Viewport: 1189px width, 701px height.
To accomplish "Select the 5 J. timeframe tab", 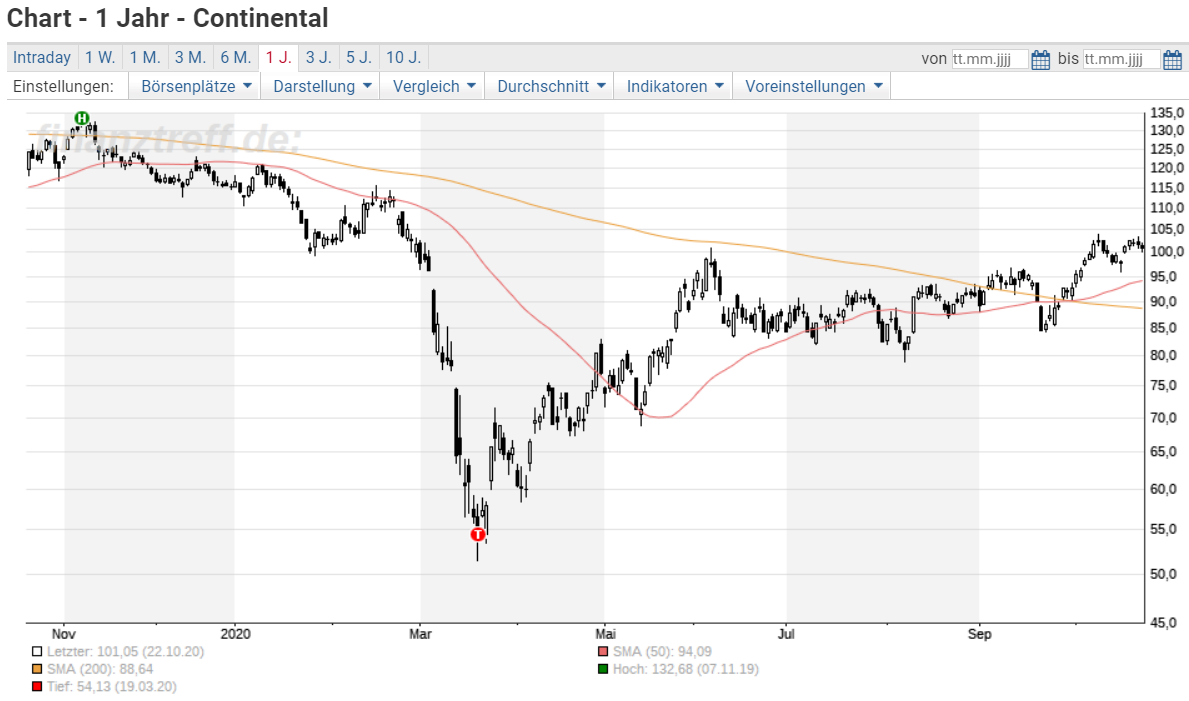I will click(359, 58).
